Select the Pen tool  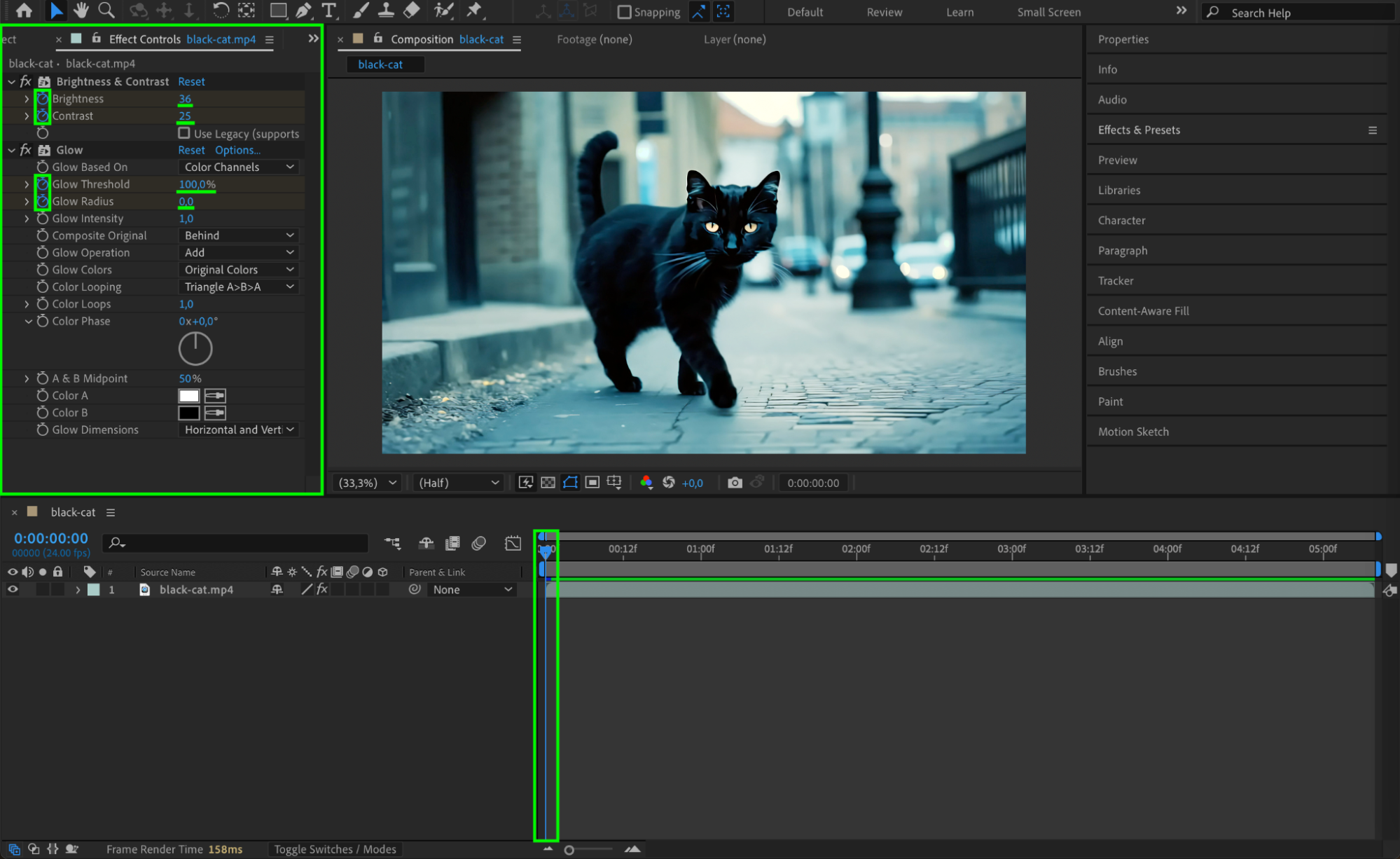[x=303, y=11]
